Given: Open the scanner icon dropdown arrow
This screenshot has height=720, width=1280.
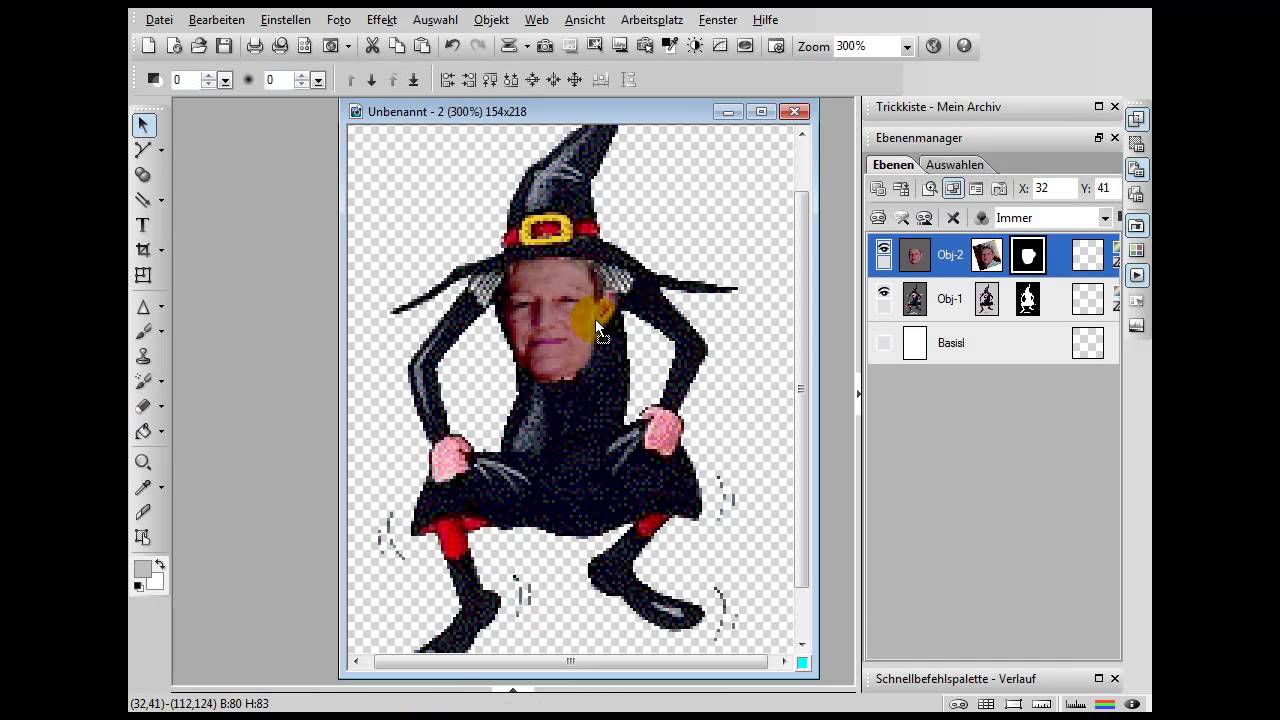Looking at the screenshot, I should (x=526, y=46).
